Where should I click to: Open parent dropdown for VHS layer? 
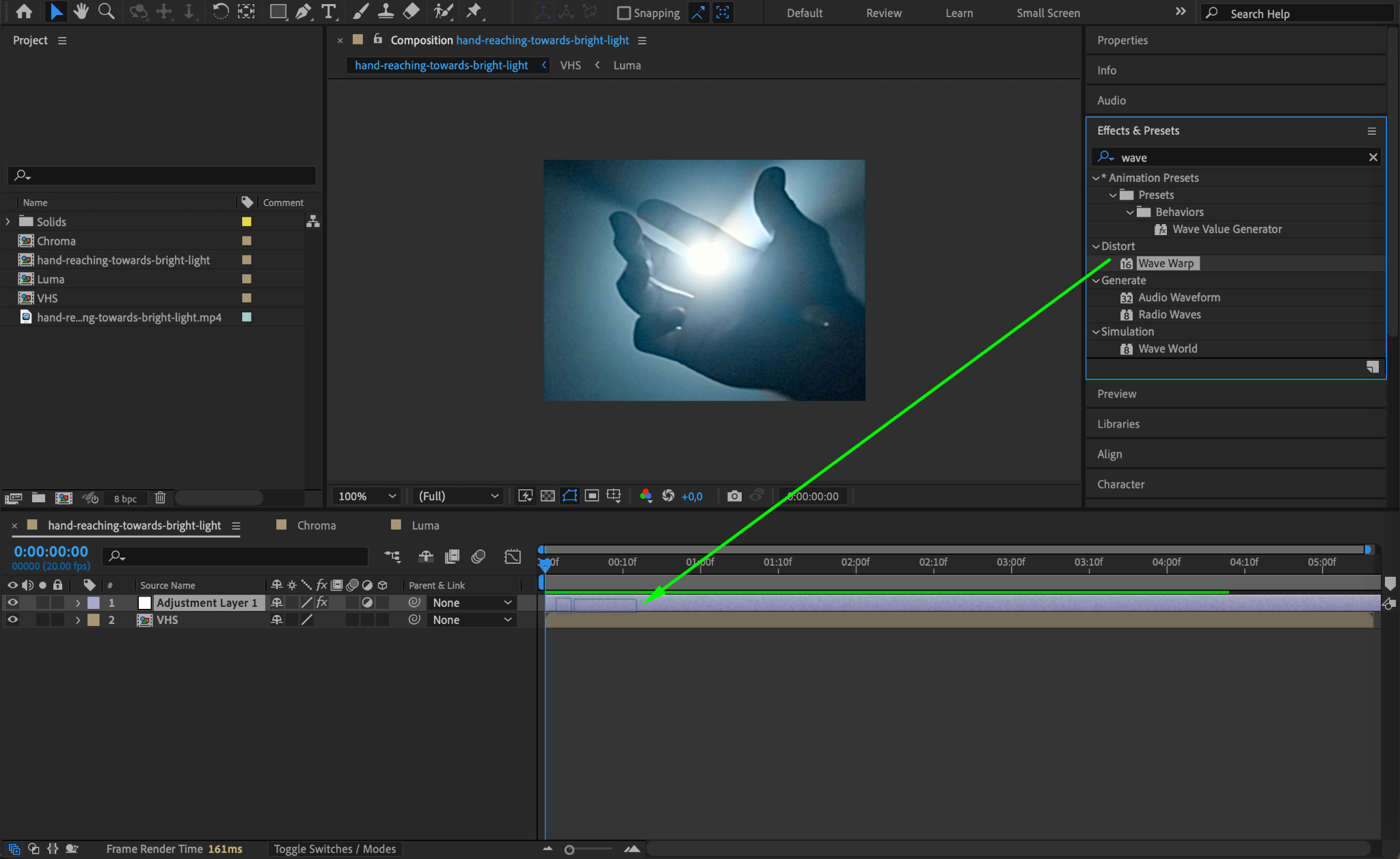click(x=472, y=620)
